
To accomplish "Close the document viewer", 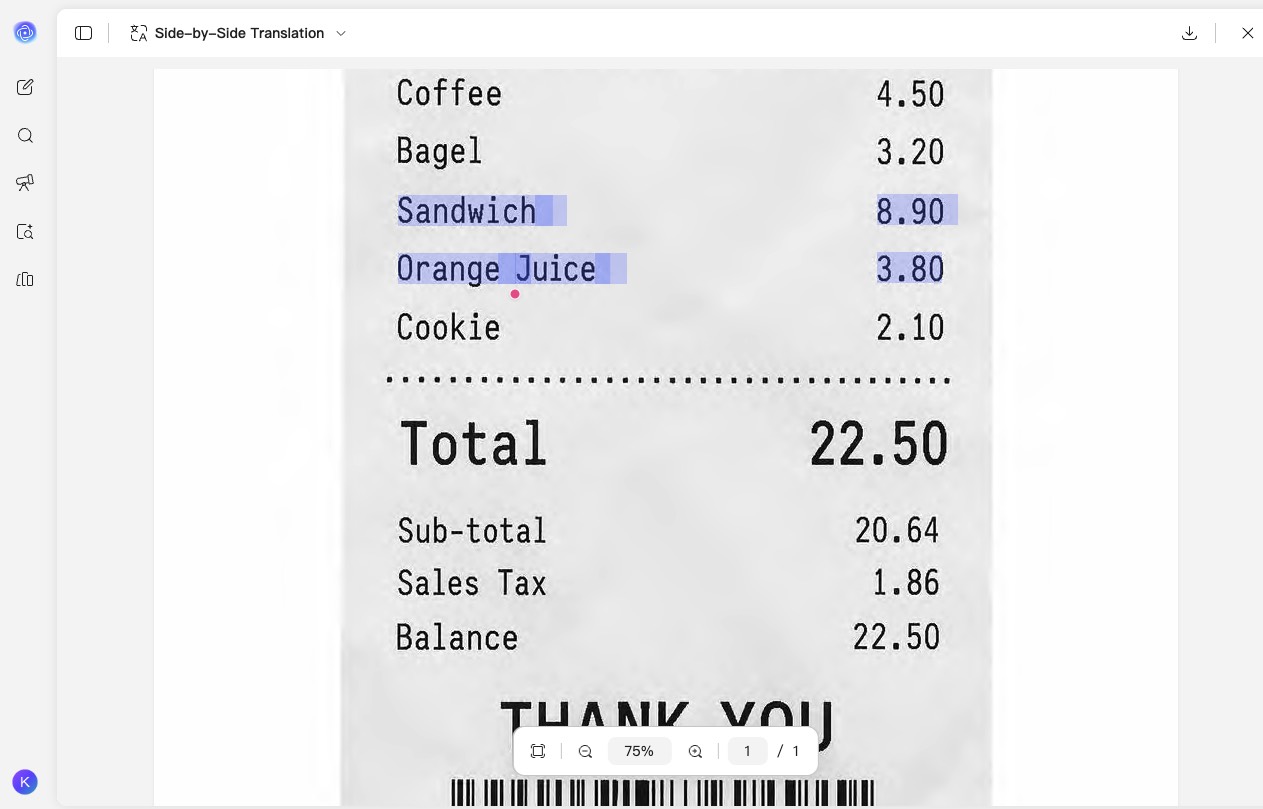I will pyautogui.click(x=1247, y=33).
